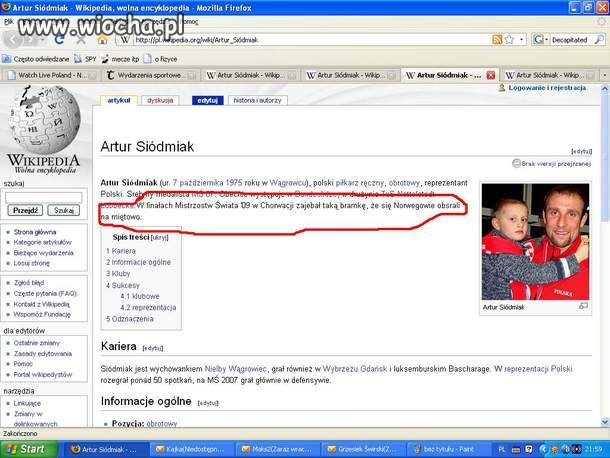Open the o fizyce bookmark
The width and height of the screenshot is (610, 458).
click(x=161, y=59)
